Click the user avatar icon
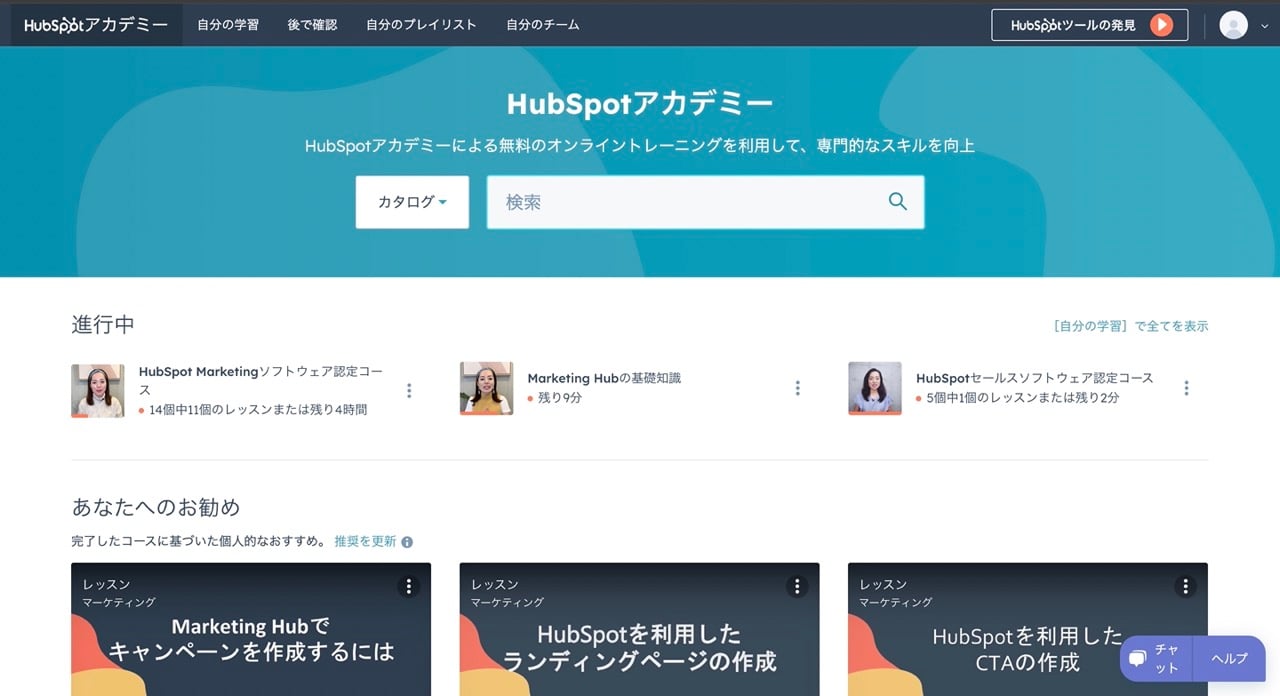This screenshot has height=696, width=1280. pyautogui.click(x=1234, y=25)
